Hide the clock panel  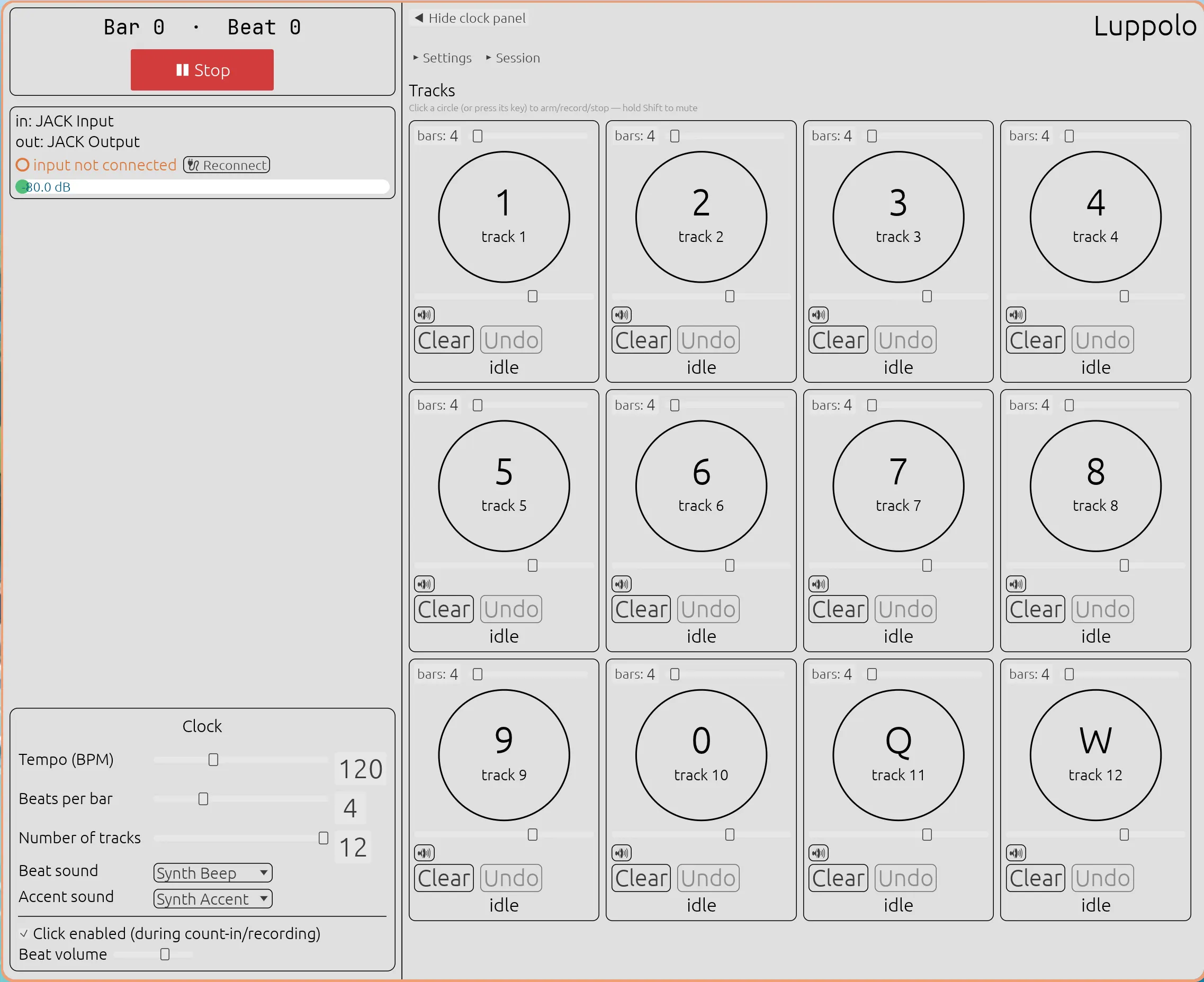pos(470,18)
